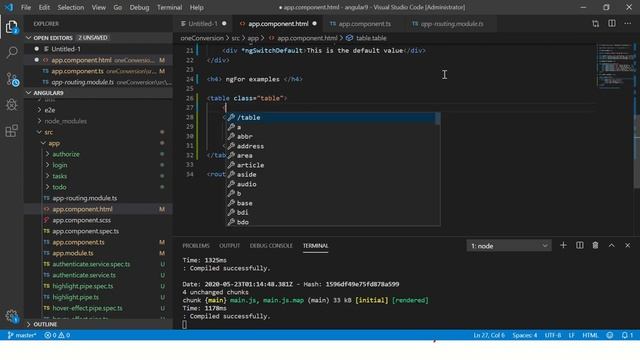
Task: Click the editor minimap code overview
Action: (615, 65)
